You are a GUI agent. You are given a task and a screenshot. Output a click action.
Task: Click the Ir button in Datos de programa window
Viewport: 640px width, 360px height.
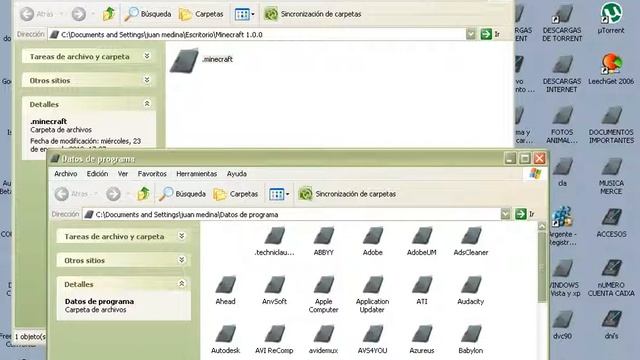(524, 214)
